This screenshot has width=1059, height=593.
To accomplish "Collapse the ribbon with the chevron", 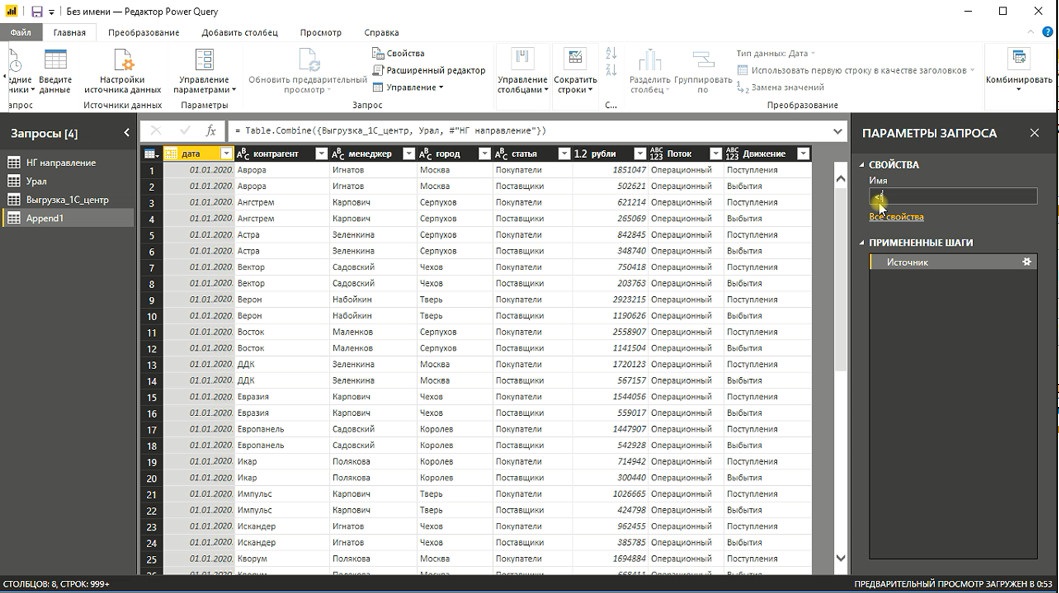I will pos(1031,32).
